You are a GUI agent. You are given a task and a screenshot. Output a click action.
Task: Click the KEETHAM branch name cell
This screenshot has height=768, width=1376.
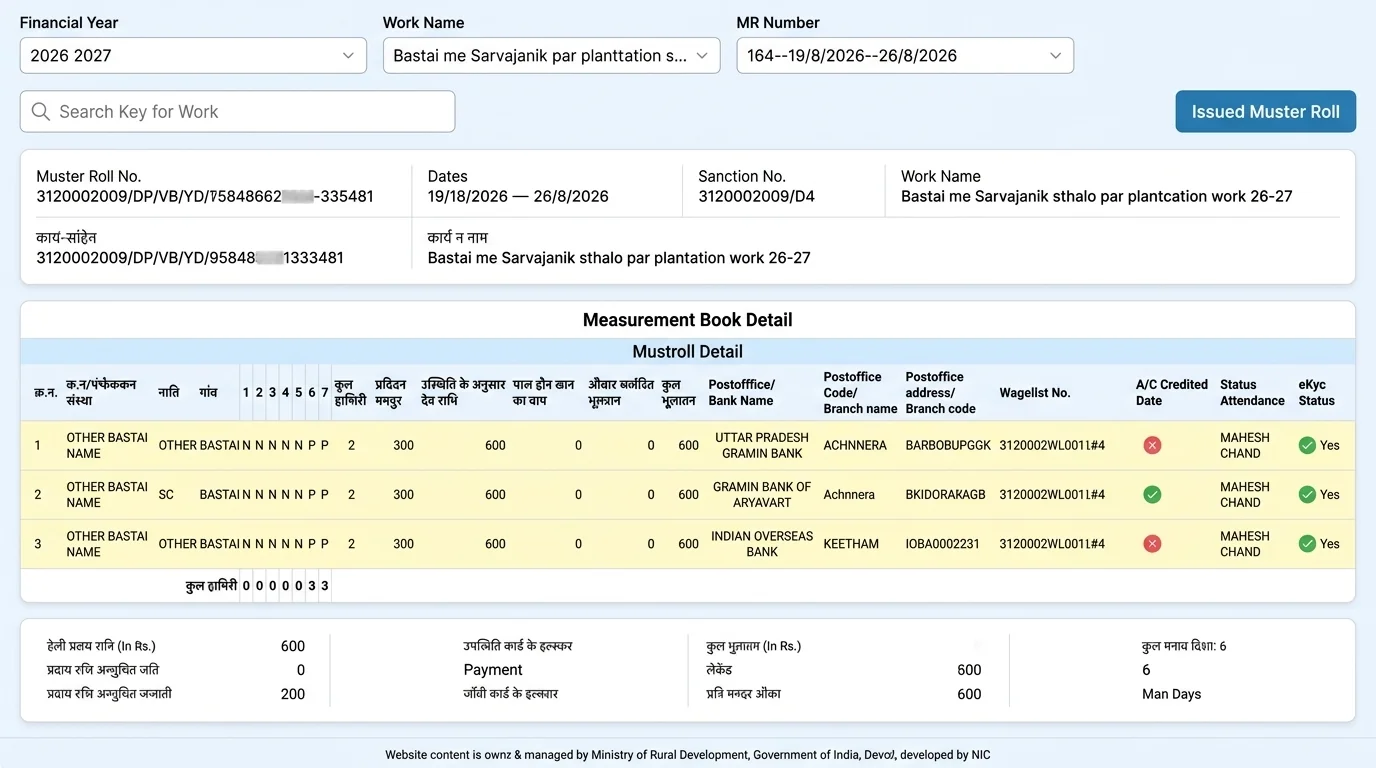[851, 544]
